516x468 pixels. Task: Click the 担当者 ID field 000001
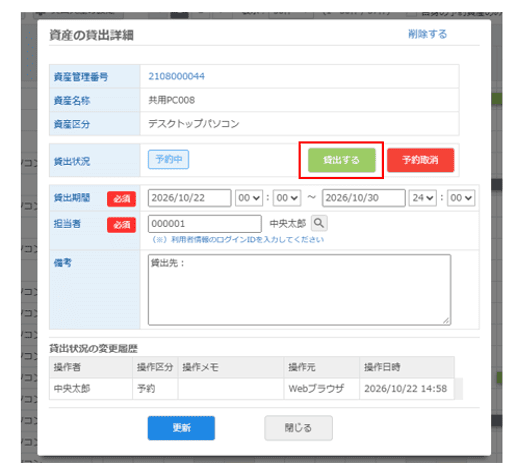tap(205, 224)
